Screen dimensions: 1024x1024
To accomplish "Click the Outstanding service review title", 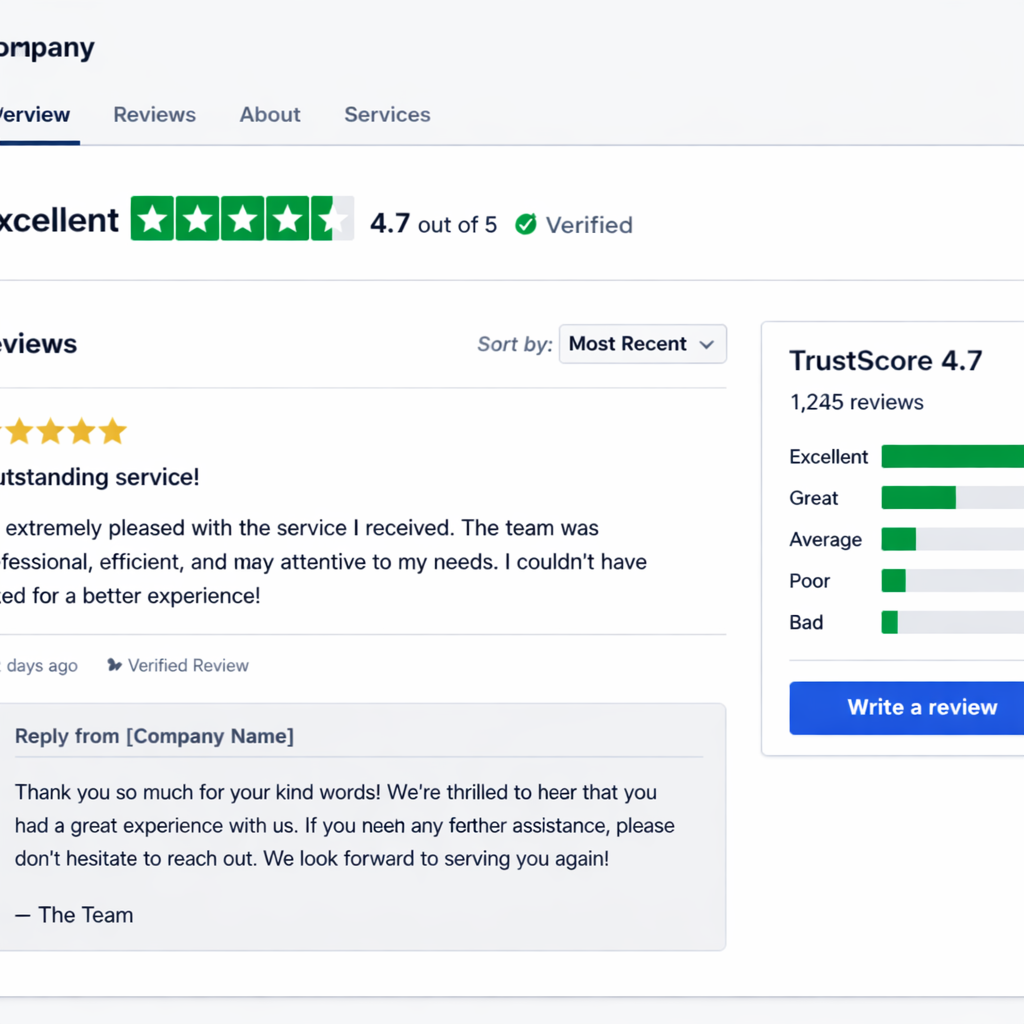I will pos(100,477).
